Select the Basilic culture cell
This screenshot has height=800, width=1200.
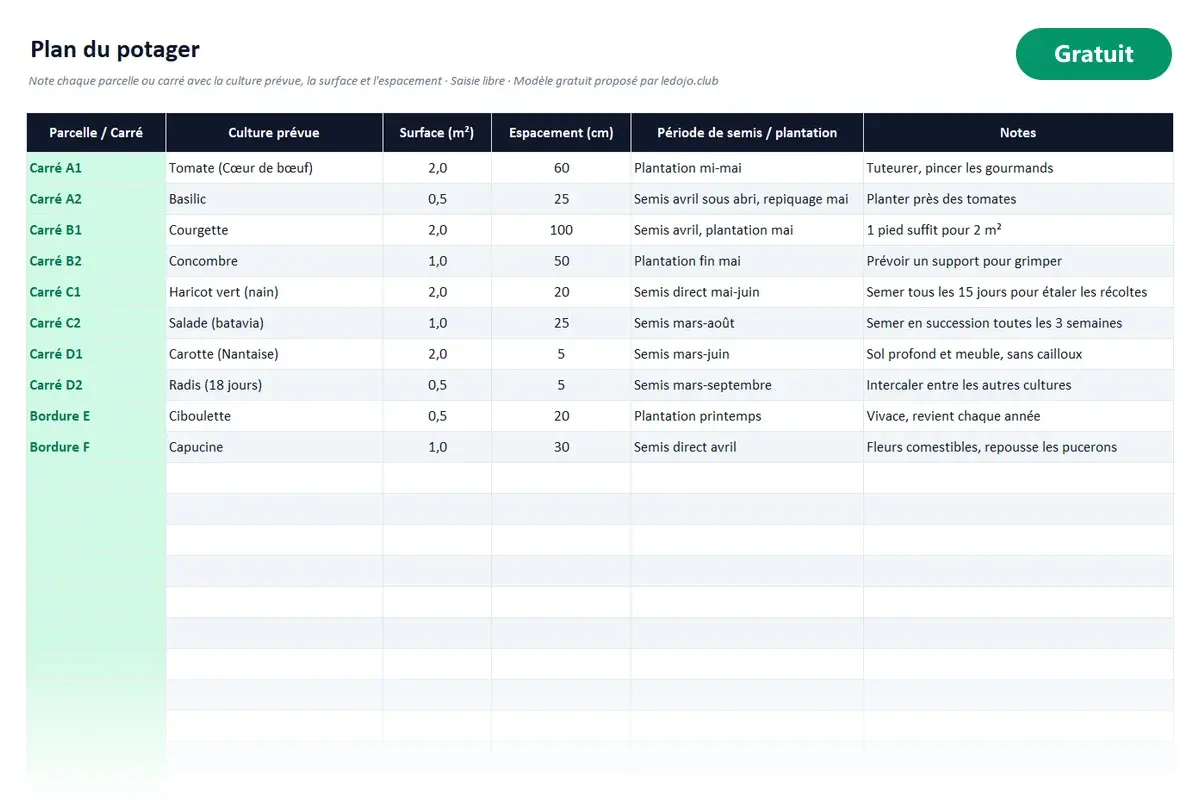point(274,199)
